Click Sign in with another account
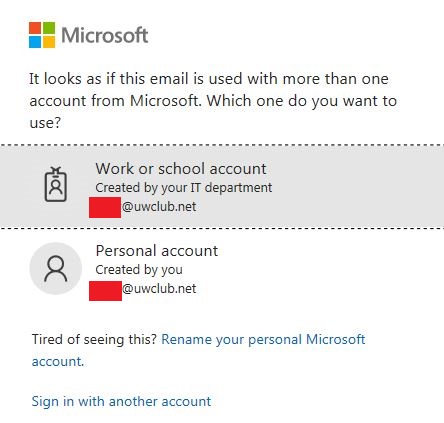This screenshot has width=444, height=423. coord(121,401)
